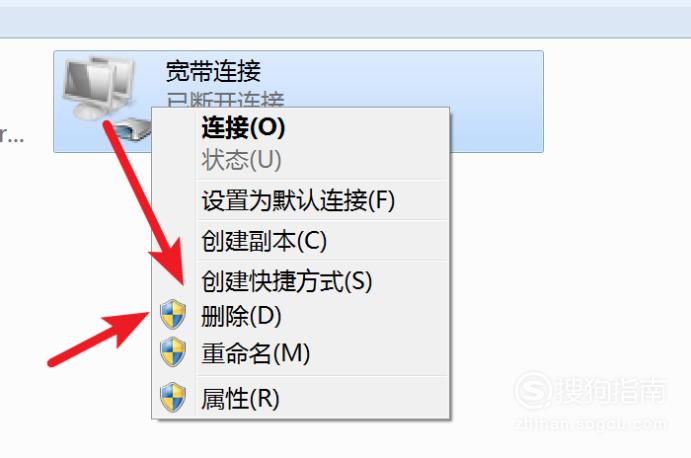Click the shield icon next to 重命名(M)
The image size is (691, 458).
tap(173, 352)
